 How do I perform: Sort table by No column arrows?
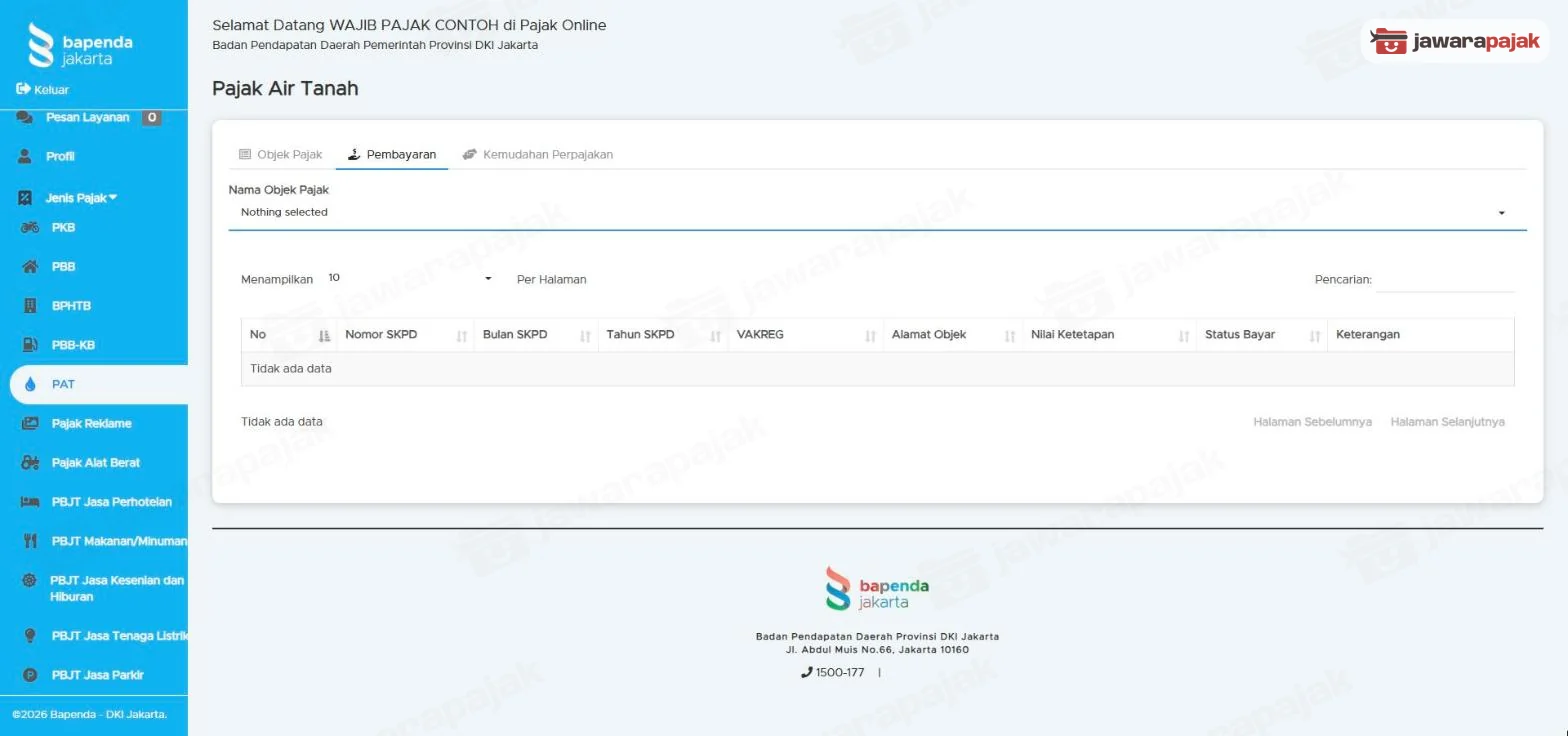[324, 336]
